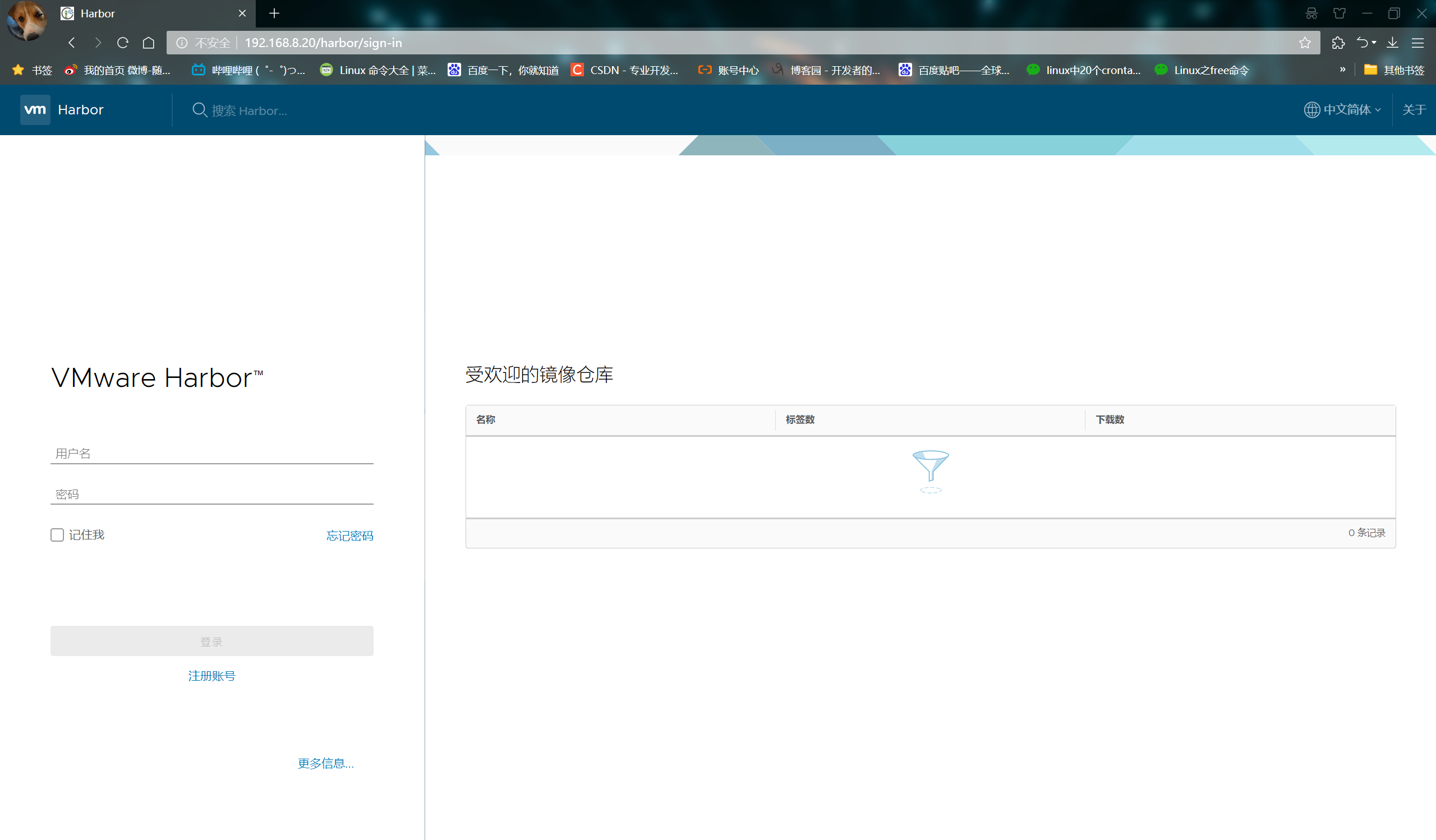Toggle the 记住我 checkbox
This screenshot has width=1436, height=840.
point(57,535)
